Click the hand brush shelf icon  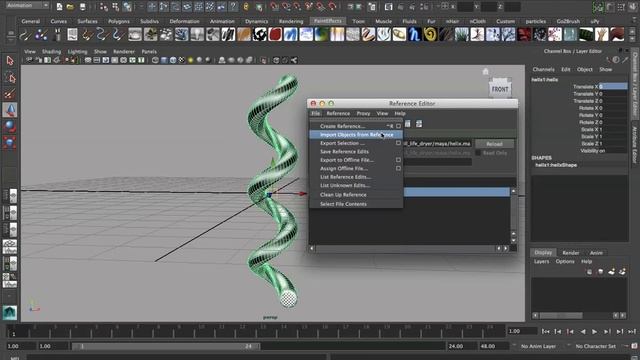click(x=602, y=35)
